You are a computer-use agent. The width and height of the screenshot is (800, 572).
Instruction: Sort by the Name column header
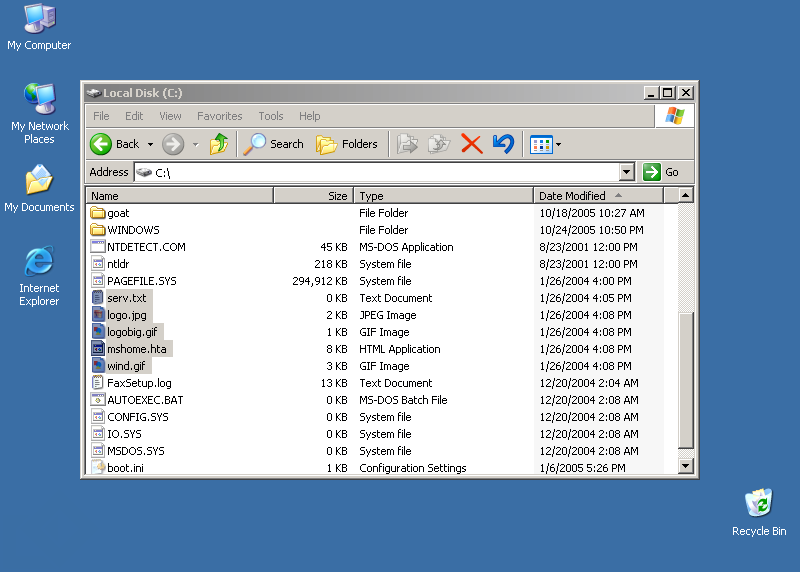[x=180, y=196]
